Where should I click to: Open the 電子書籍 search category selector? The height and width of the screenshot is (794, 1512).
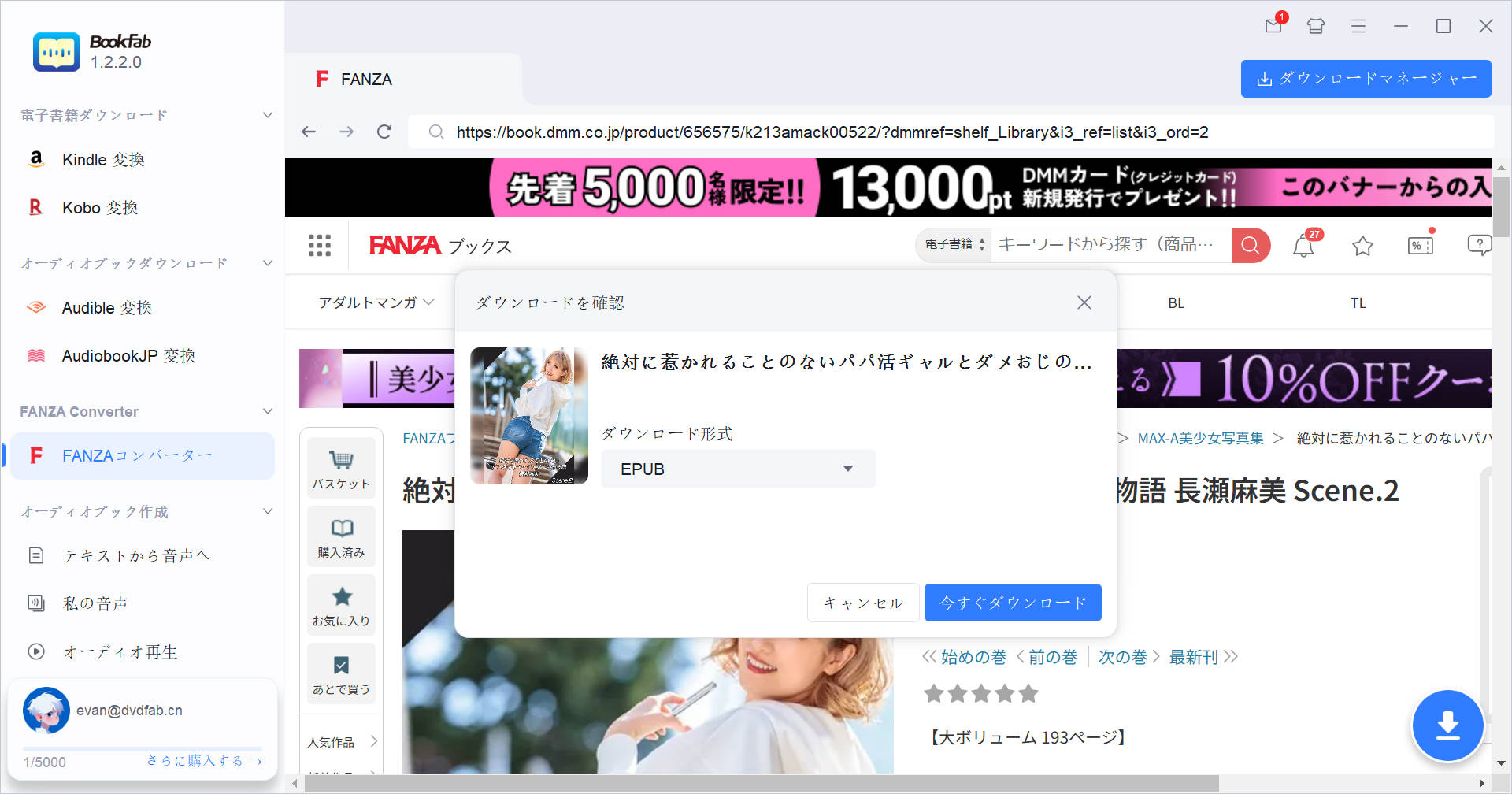pyautogui.click(x=952, y=244)
